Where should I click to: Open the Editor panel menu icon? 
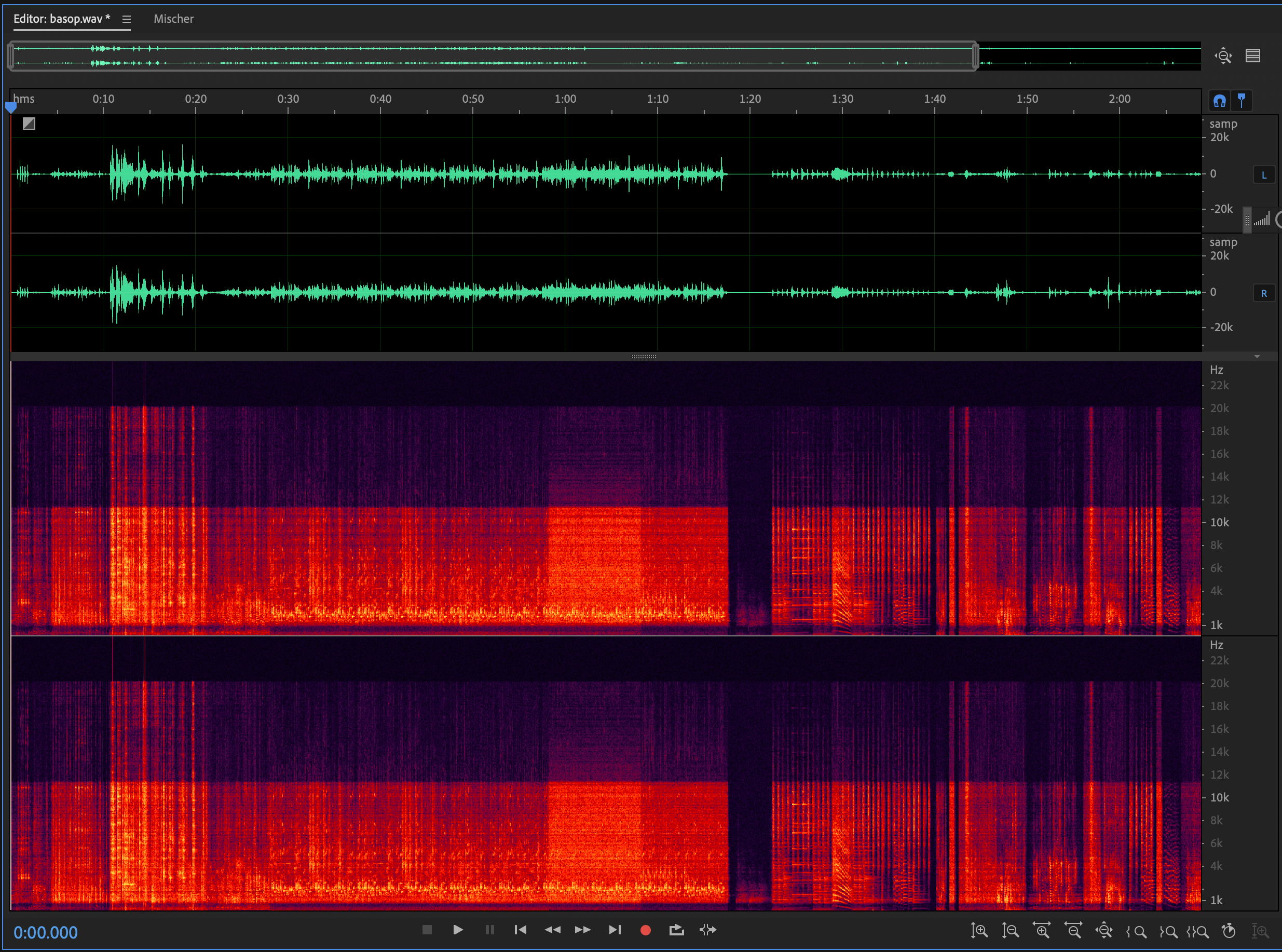[x=126, y=19]
